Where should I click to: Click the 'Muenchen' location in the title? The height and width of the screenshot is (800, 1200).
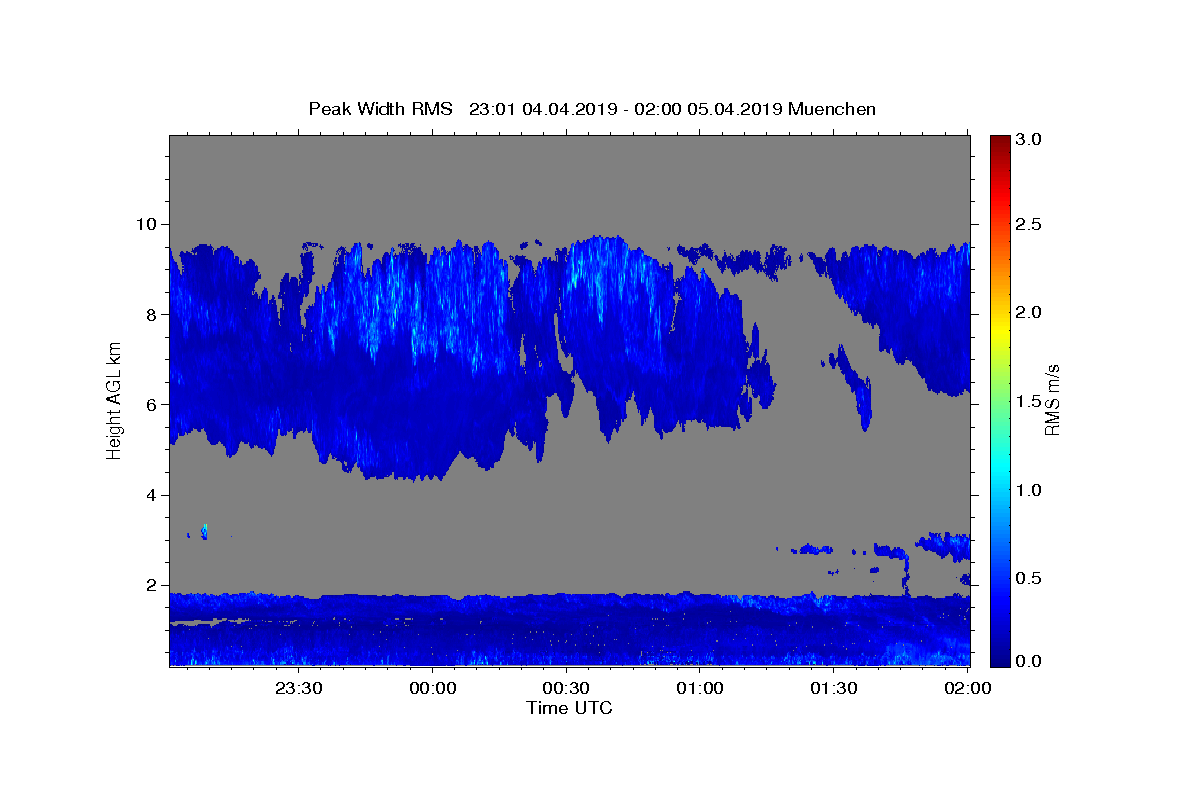click(x=832, y=109)
